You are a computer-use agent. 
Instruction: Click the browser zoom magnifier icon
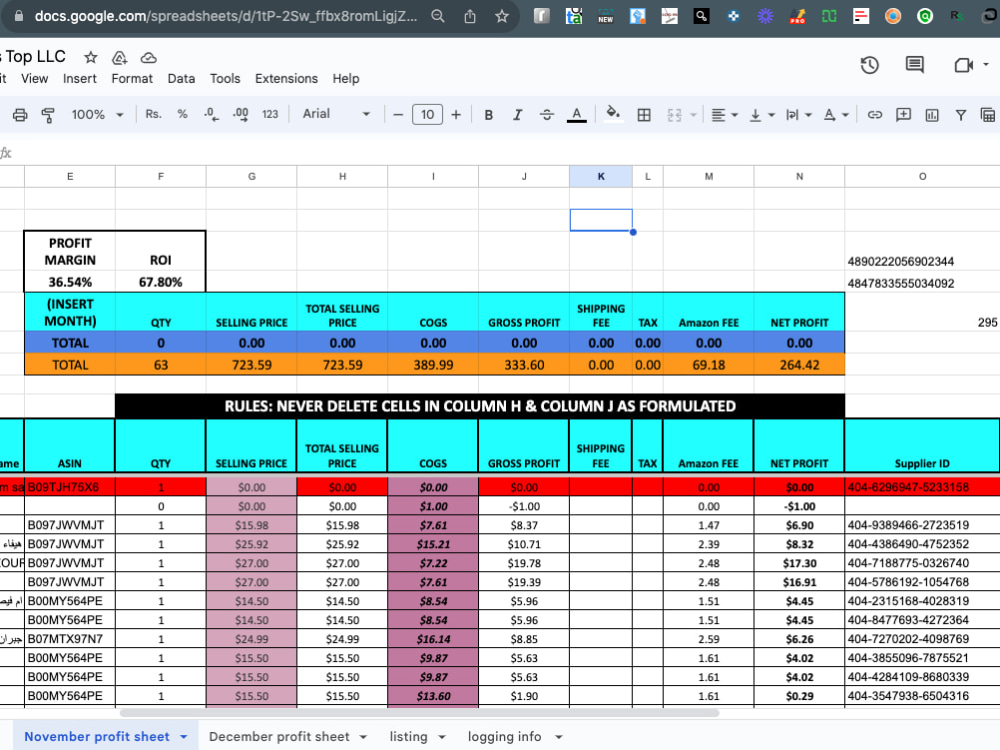click(438, 16)
